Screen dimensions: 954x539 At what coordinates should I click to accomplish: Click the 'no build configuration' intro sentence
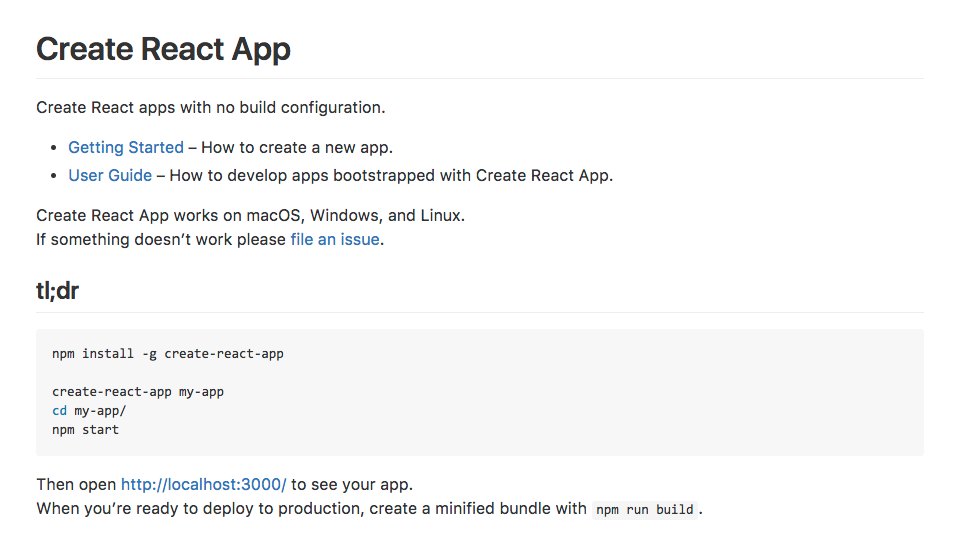tap(210, 107)
